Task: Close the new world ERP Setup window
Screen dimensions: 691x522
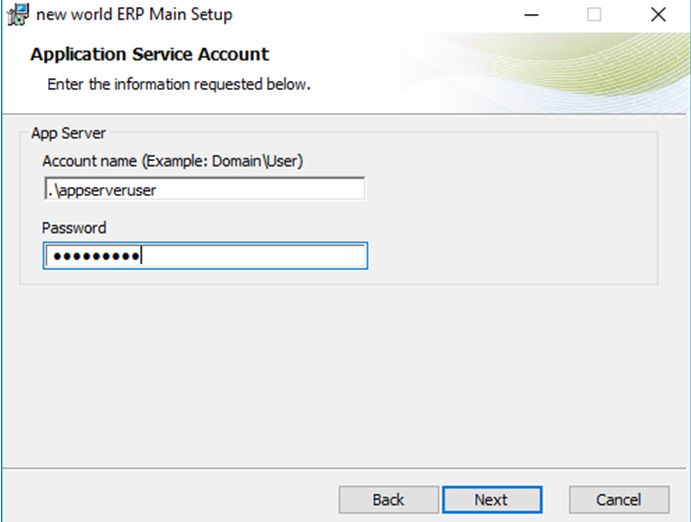Action: [658, 15]
